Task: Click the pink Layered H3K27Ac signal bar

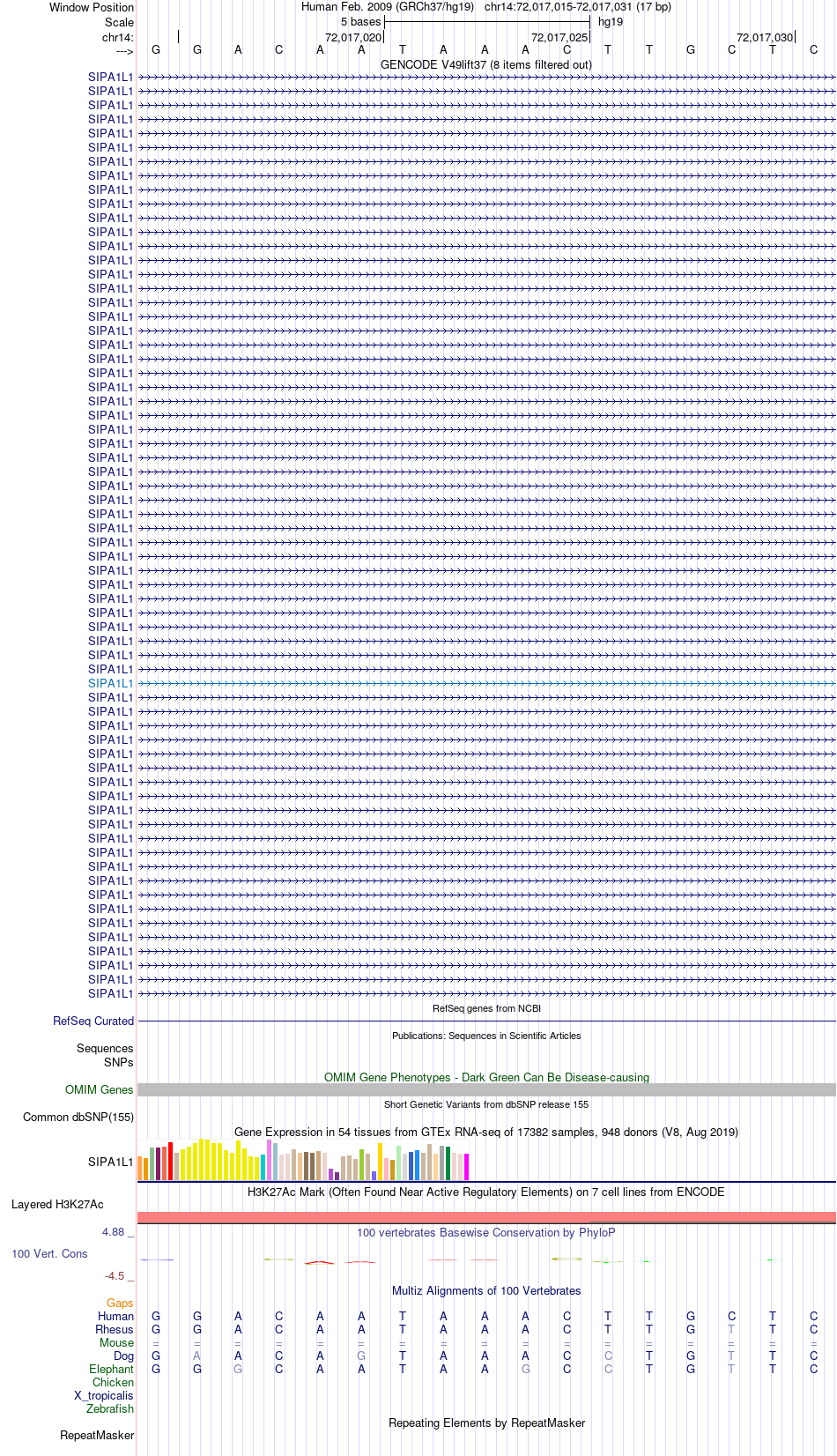Action: pyautogui.click(x=486, y=1217)
